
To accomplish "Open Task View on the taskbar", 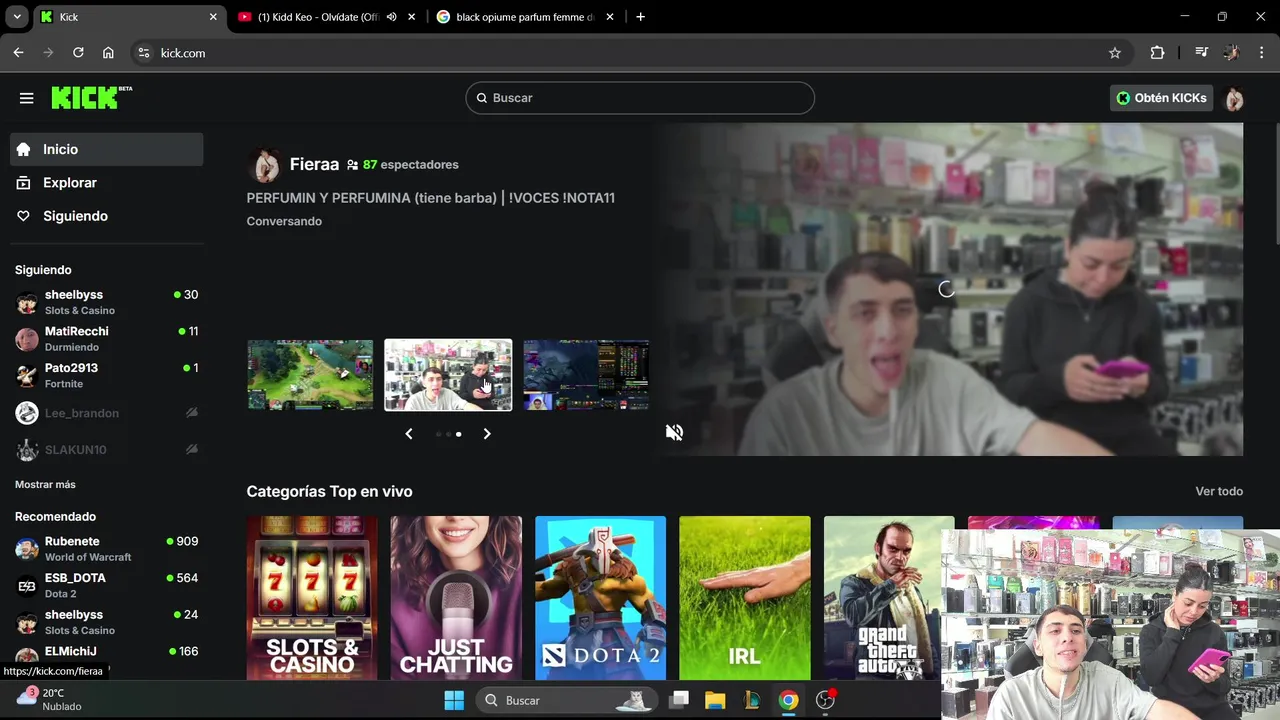I will tap(679, 700).
